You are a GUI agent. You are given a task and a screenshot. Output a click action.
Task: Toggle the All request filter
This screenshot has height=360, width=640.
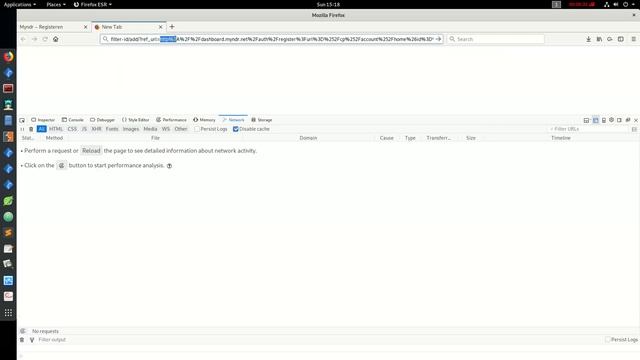point(42,129)
